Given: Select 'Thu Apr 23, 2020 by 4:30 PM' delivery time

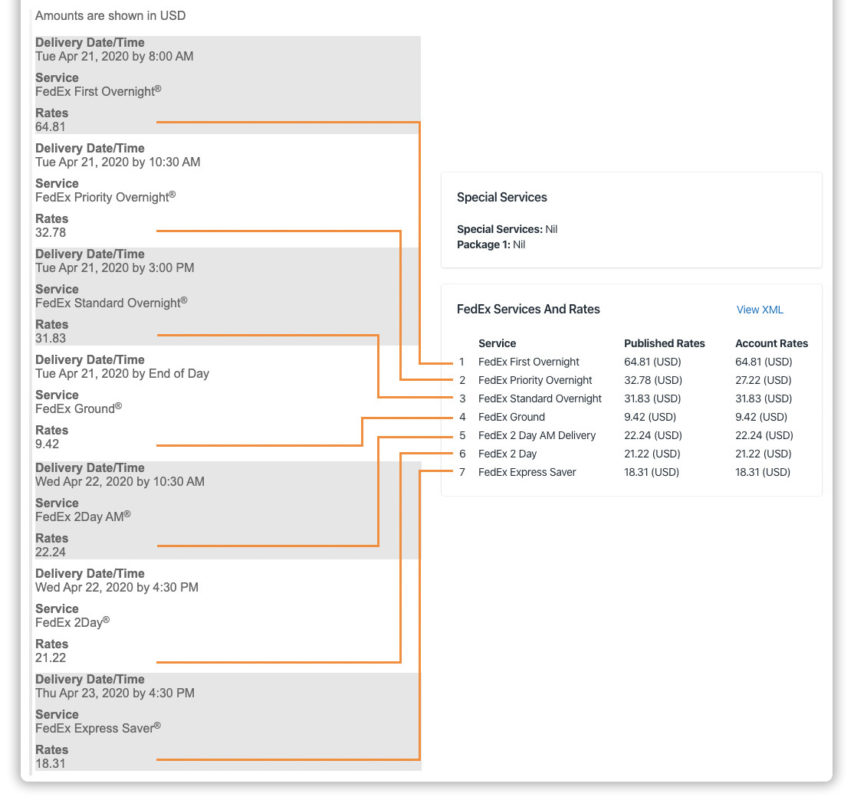Looking at the screenshot, I should 115,693.
